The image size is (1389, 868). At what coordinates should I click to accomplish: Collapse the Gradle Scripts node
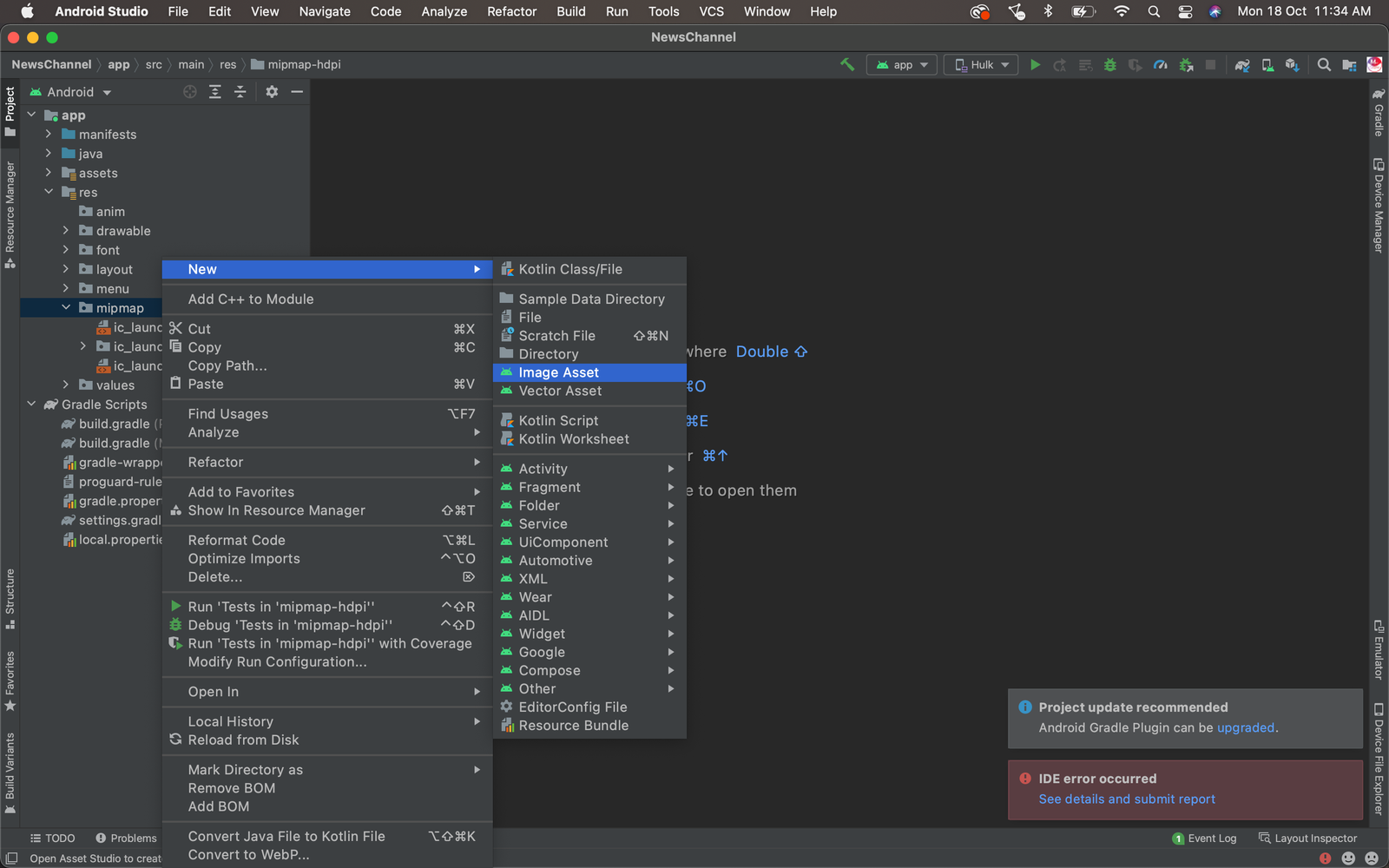31,404
